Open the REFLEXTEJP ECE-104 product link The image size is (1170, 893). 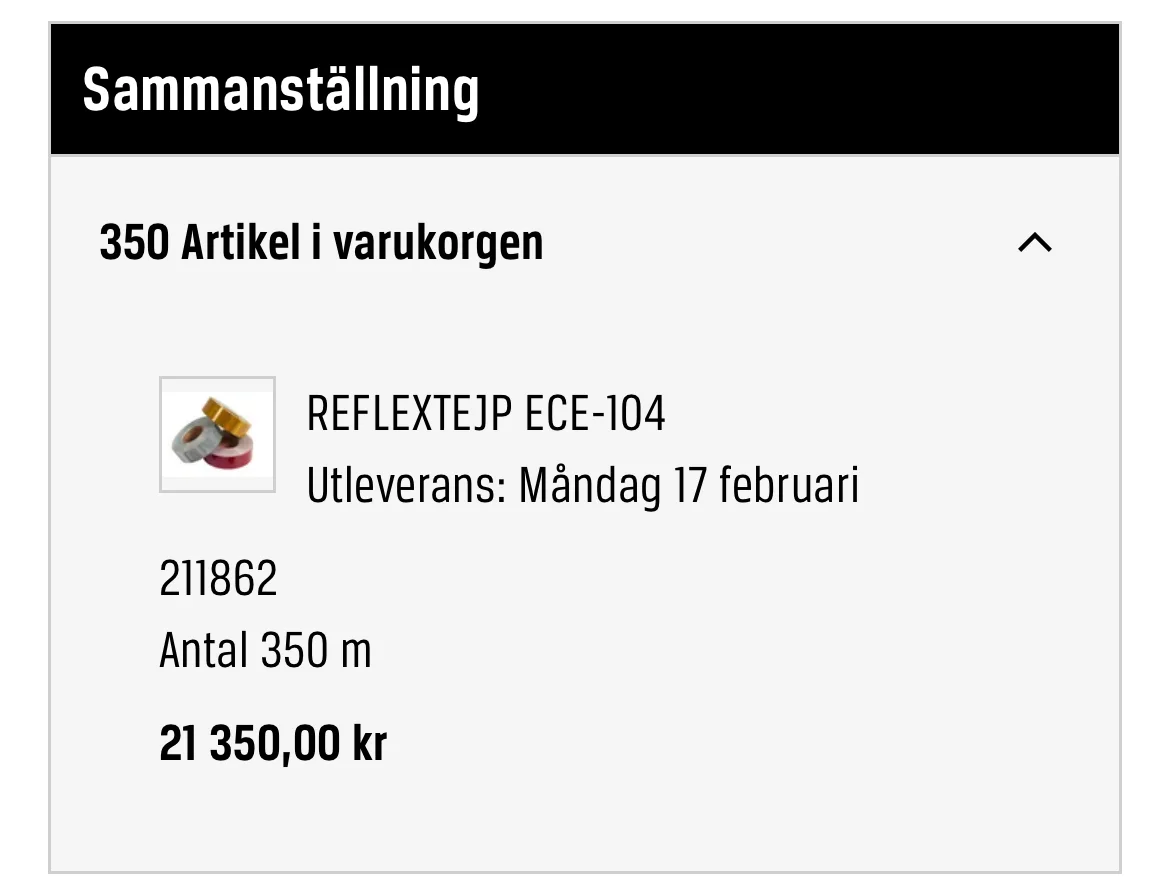(485, 413)
